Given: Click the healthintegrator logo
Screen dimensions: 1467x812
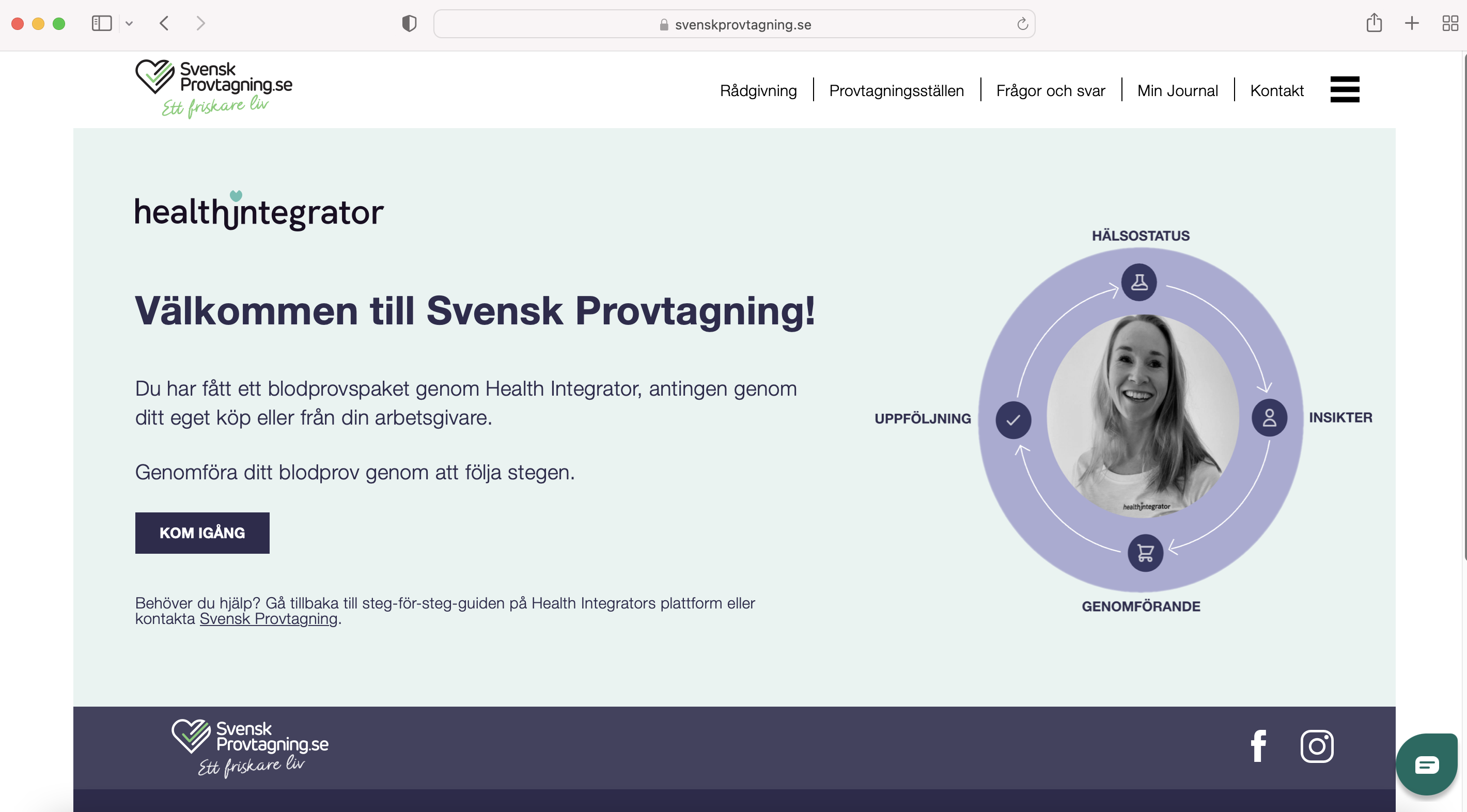Looking at the screenshot, I should point(259,210).
